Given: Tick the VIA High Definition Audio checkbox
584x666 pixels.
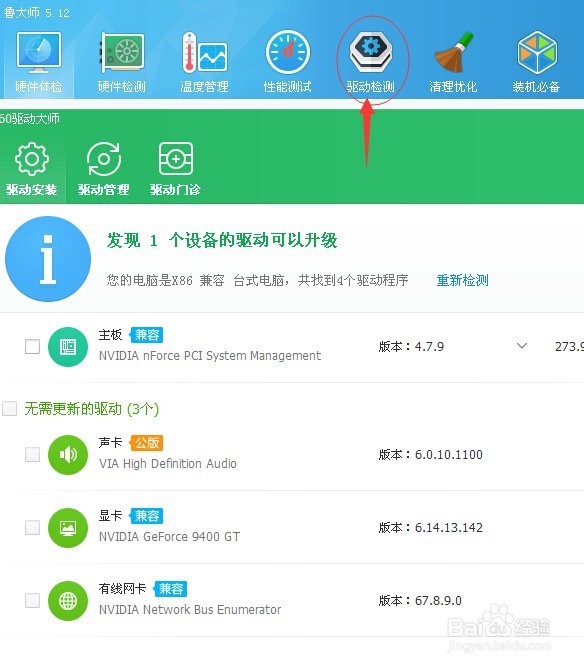Looking at the screenshot, I should click(32, 454).
